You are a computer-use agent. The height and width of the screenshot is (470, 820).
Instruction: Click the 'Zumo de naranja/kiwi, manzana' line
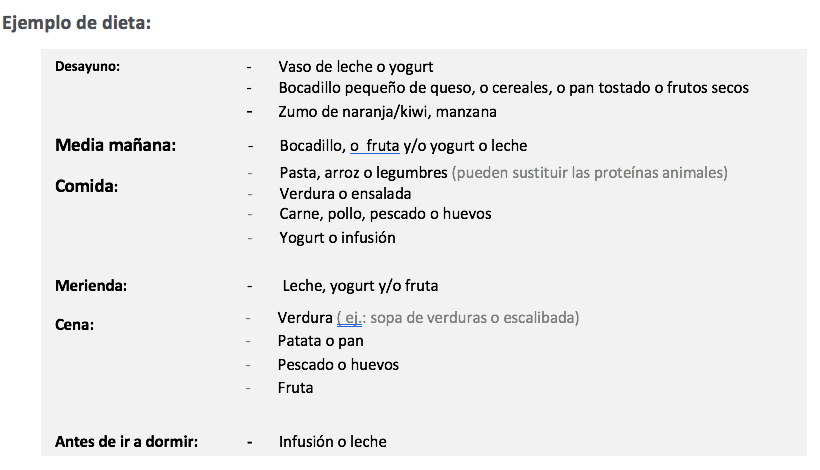[x=388, y=112]
